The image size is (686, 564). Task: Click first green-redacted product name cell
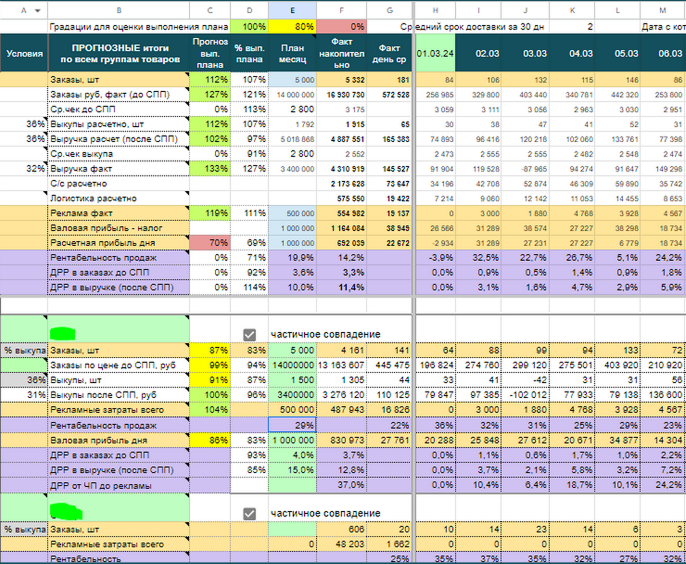click(119, 329)
